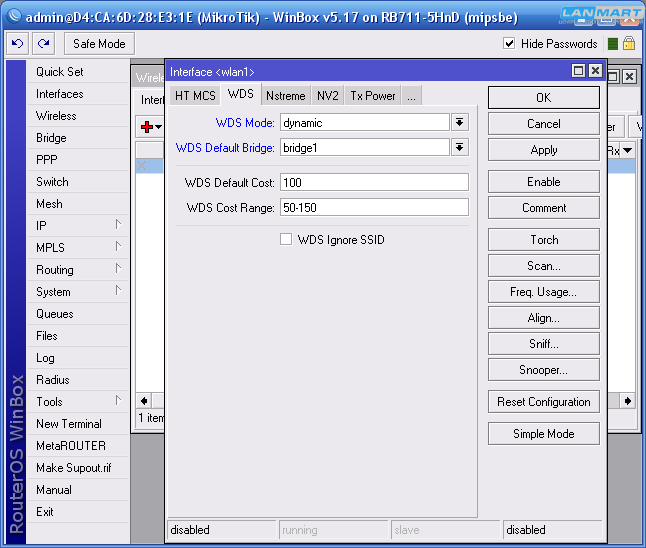Switch to HT MCS tab
Screen dimensions: 646x548
195,96
